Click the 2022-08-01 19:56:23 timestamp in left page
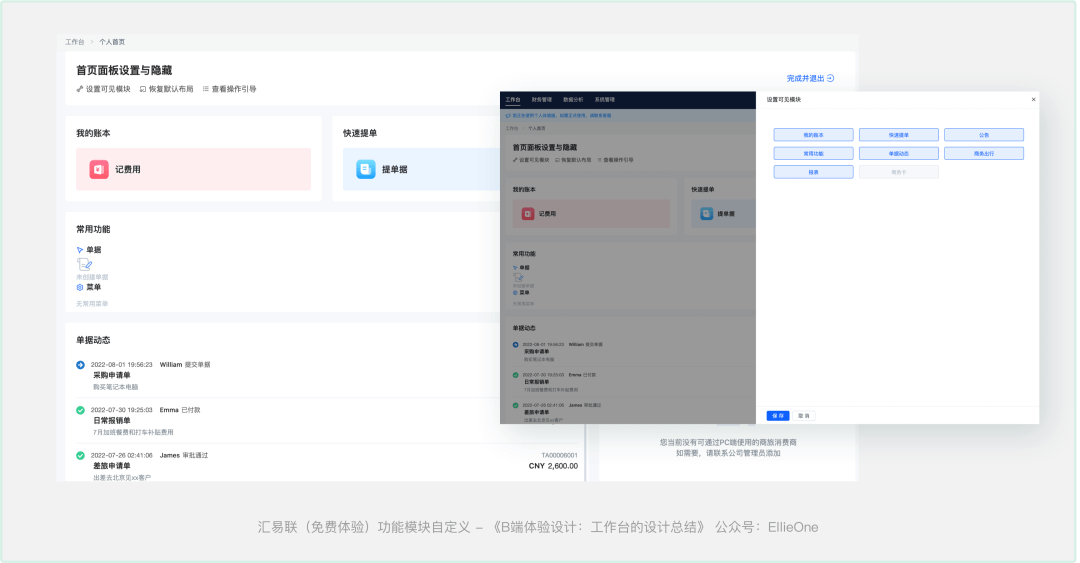The image size is (1080, 563). coord(121,365)
